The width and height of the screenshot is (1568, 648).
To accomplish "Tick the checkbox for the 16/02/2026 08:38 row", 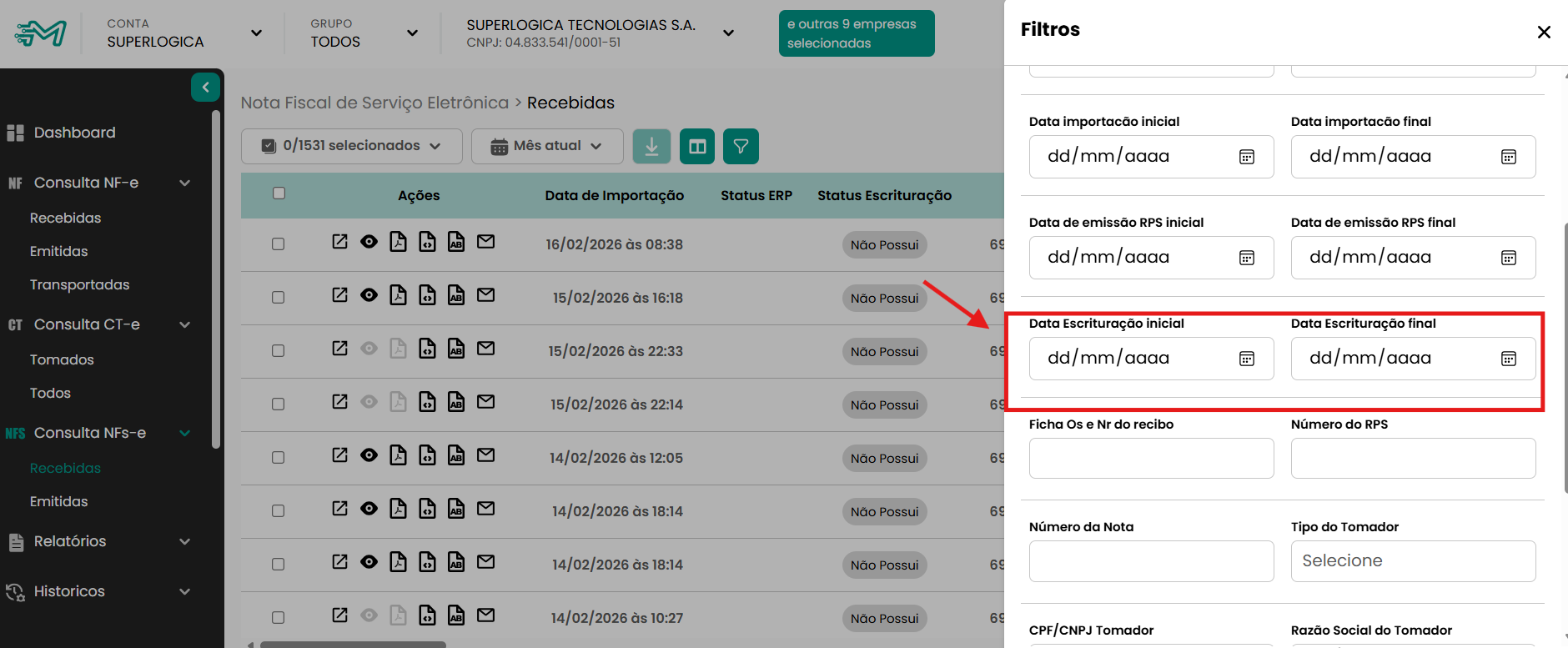I will tap(279, 244).
